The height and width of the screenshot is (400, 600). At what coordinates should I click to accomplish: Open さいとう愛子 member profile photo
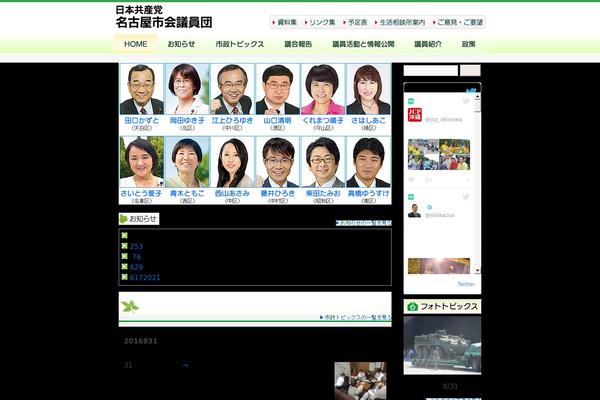click(x=142, y=162)
